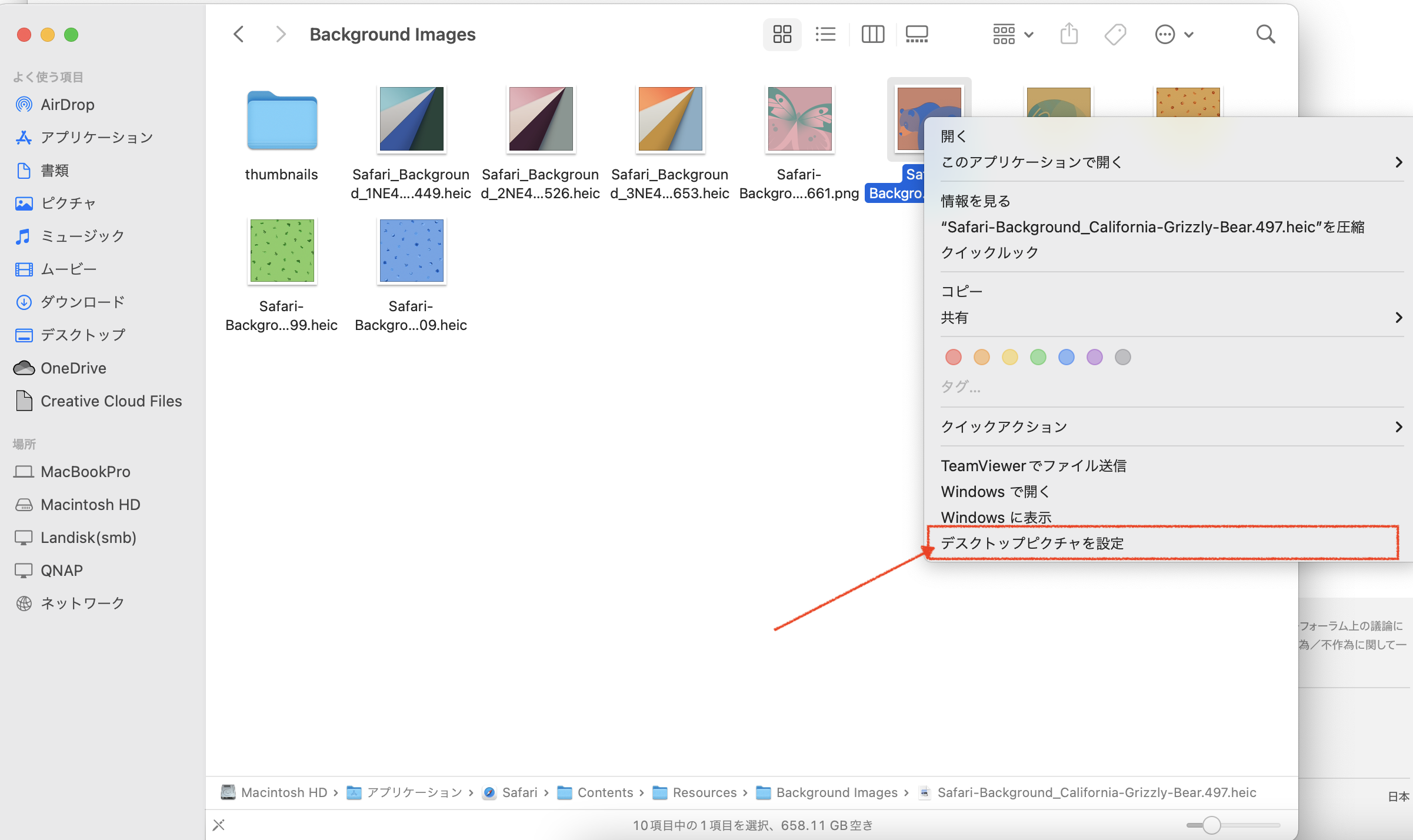
Task: Go back with the left chevron
Action: pos(239,34)
